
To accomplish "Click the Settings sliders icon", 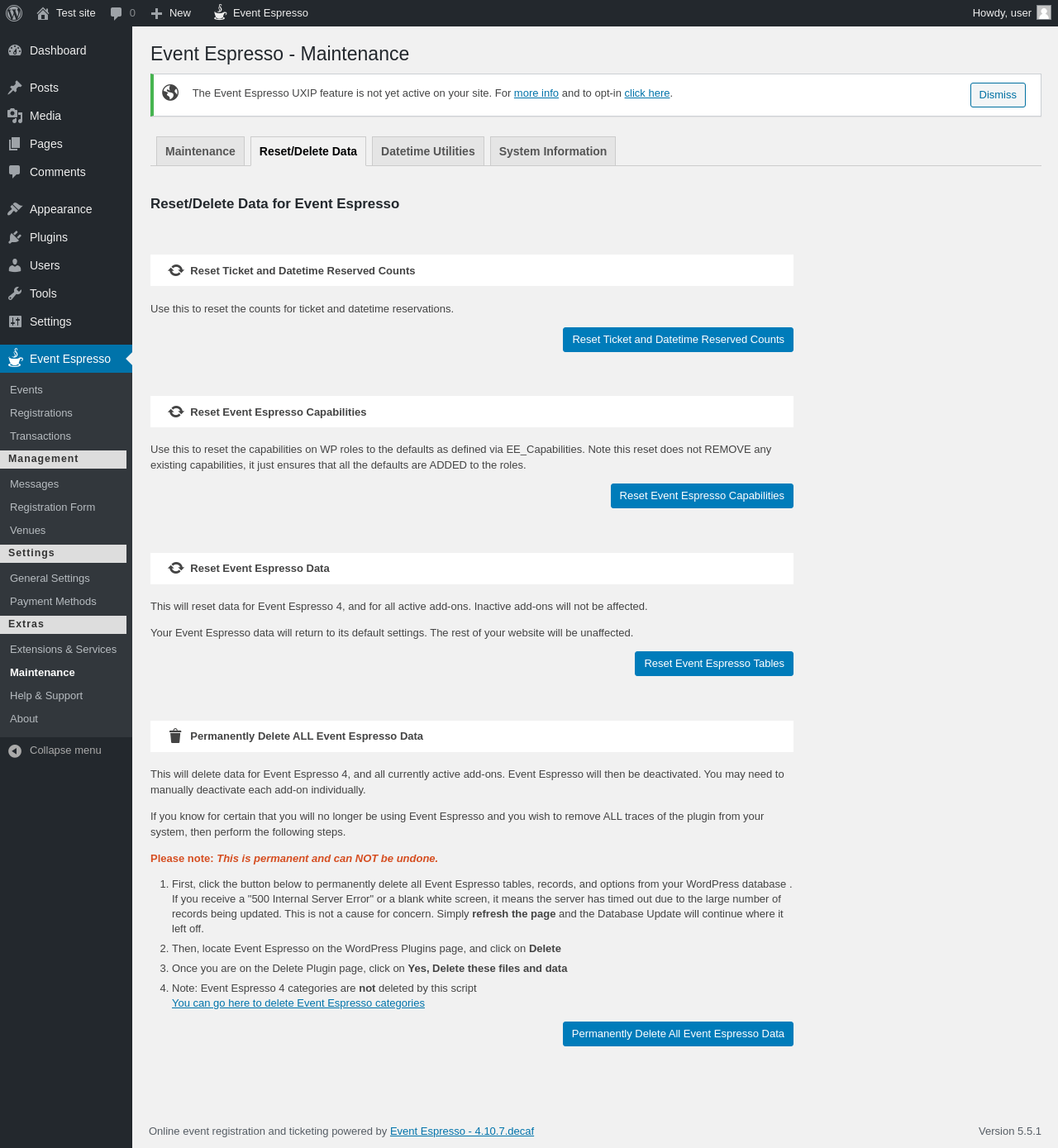I will tap(15, 322).
